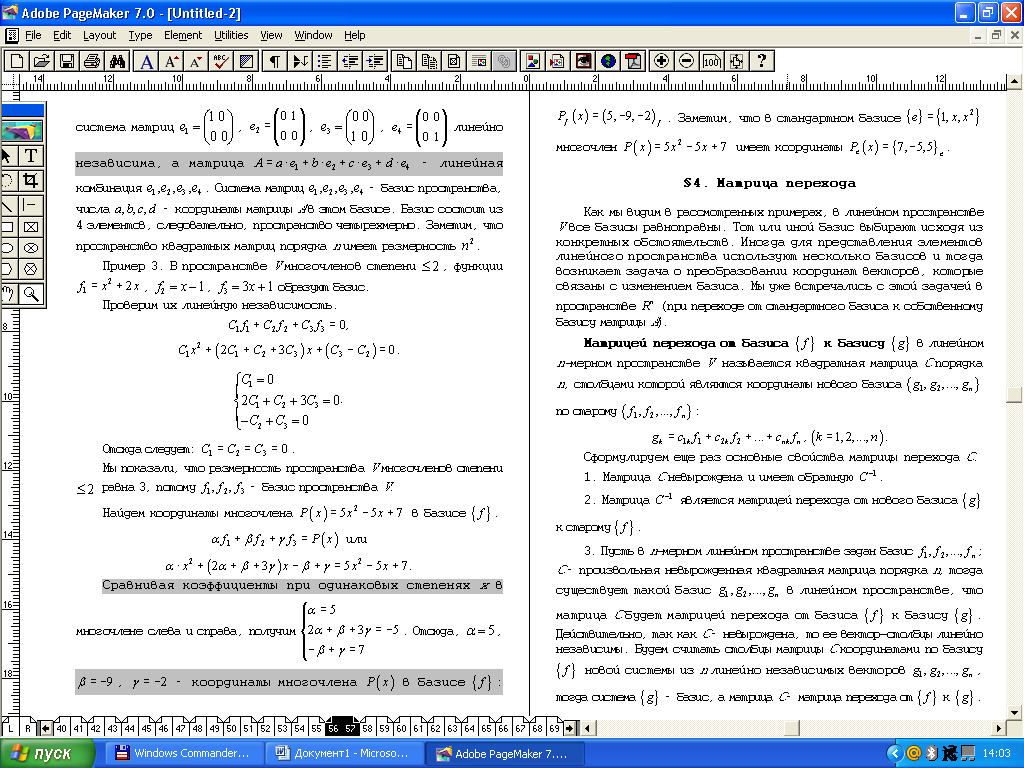Zoom out with the minus magnifier icon
1024x768 pixels.
click(x=686, y=61)
